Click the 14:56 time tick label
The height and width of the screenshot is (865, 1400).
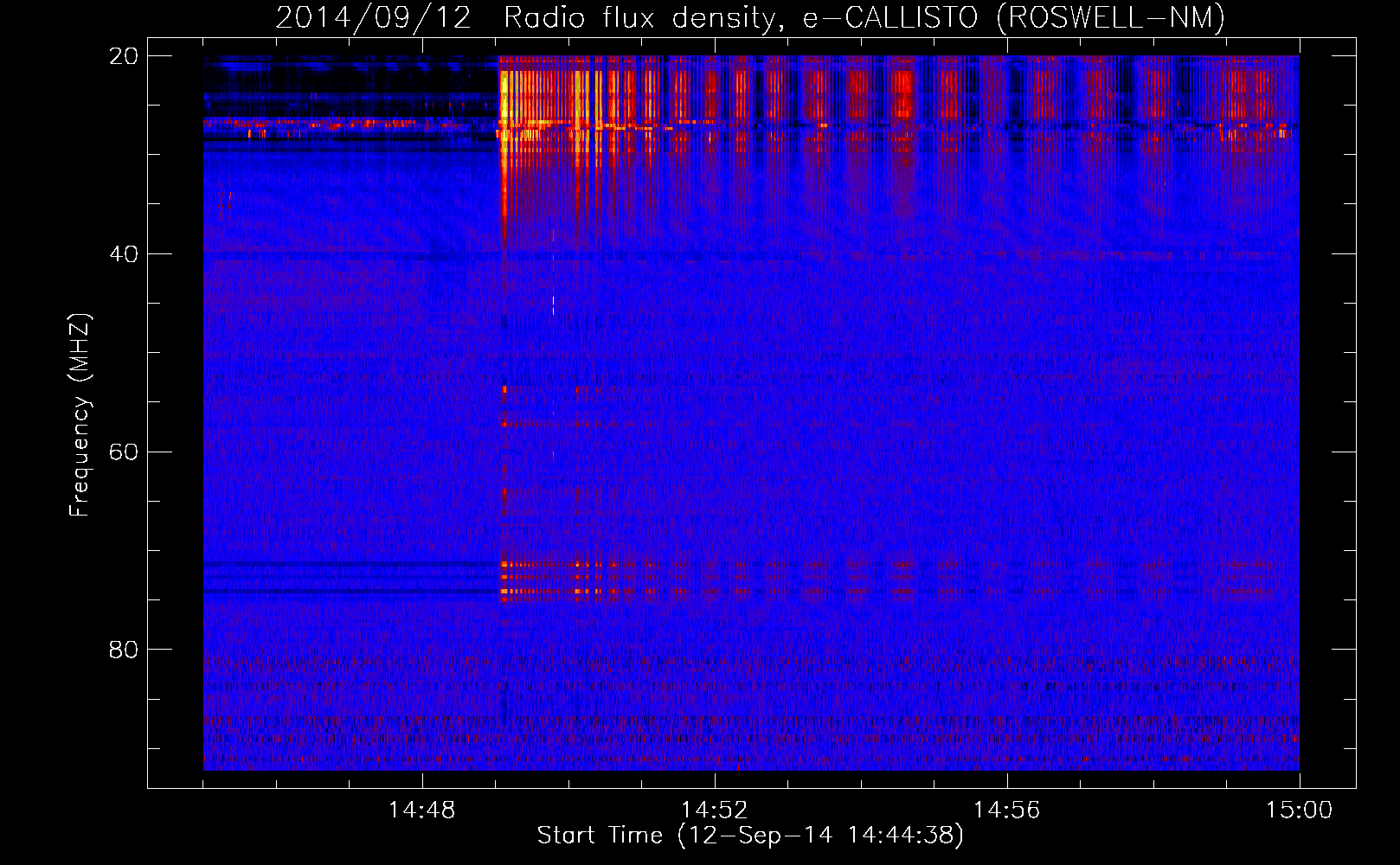1007,811
